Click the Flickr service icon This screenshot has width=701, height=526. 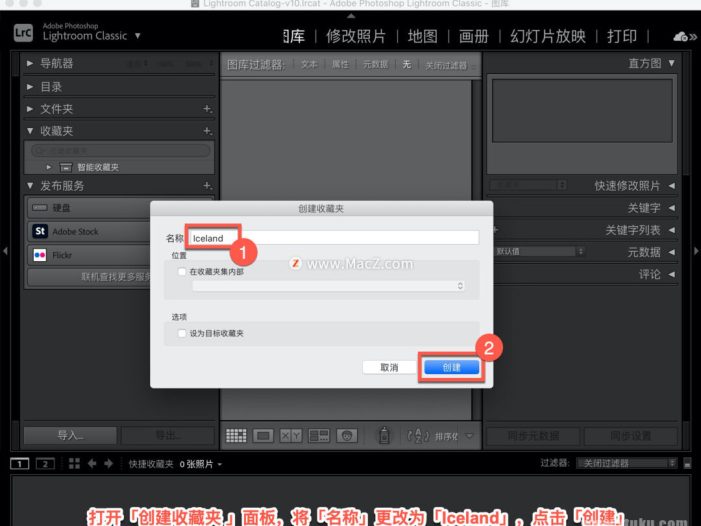click(40, 255)
